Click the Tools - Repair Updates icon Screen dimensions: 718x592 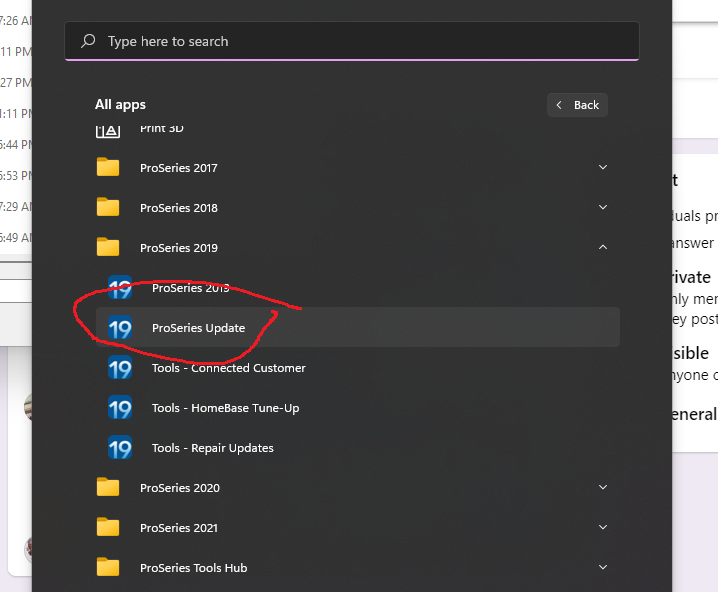120,448
